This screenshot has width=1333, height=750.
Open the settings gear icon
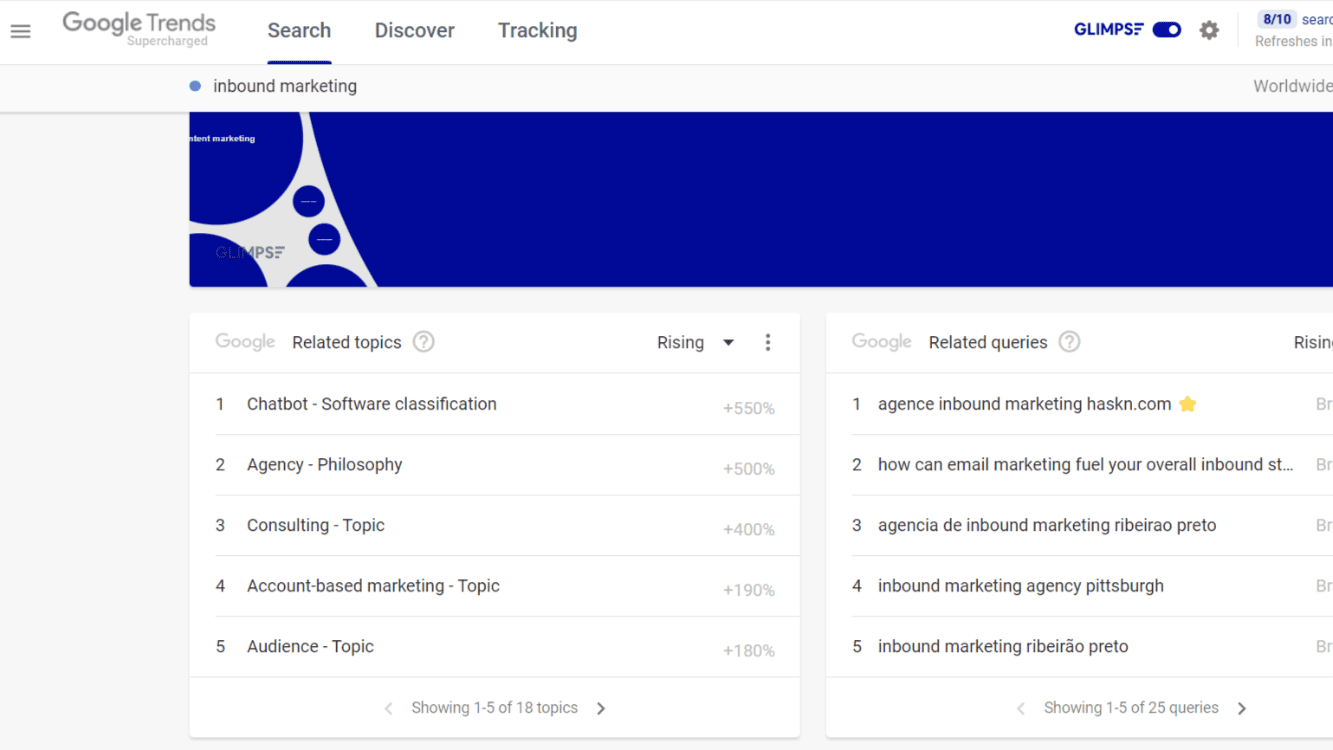[x=1209, y=30]
